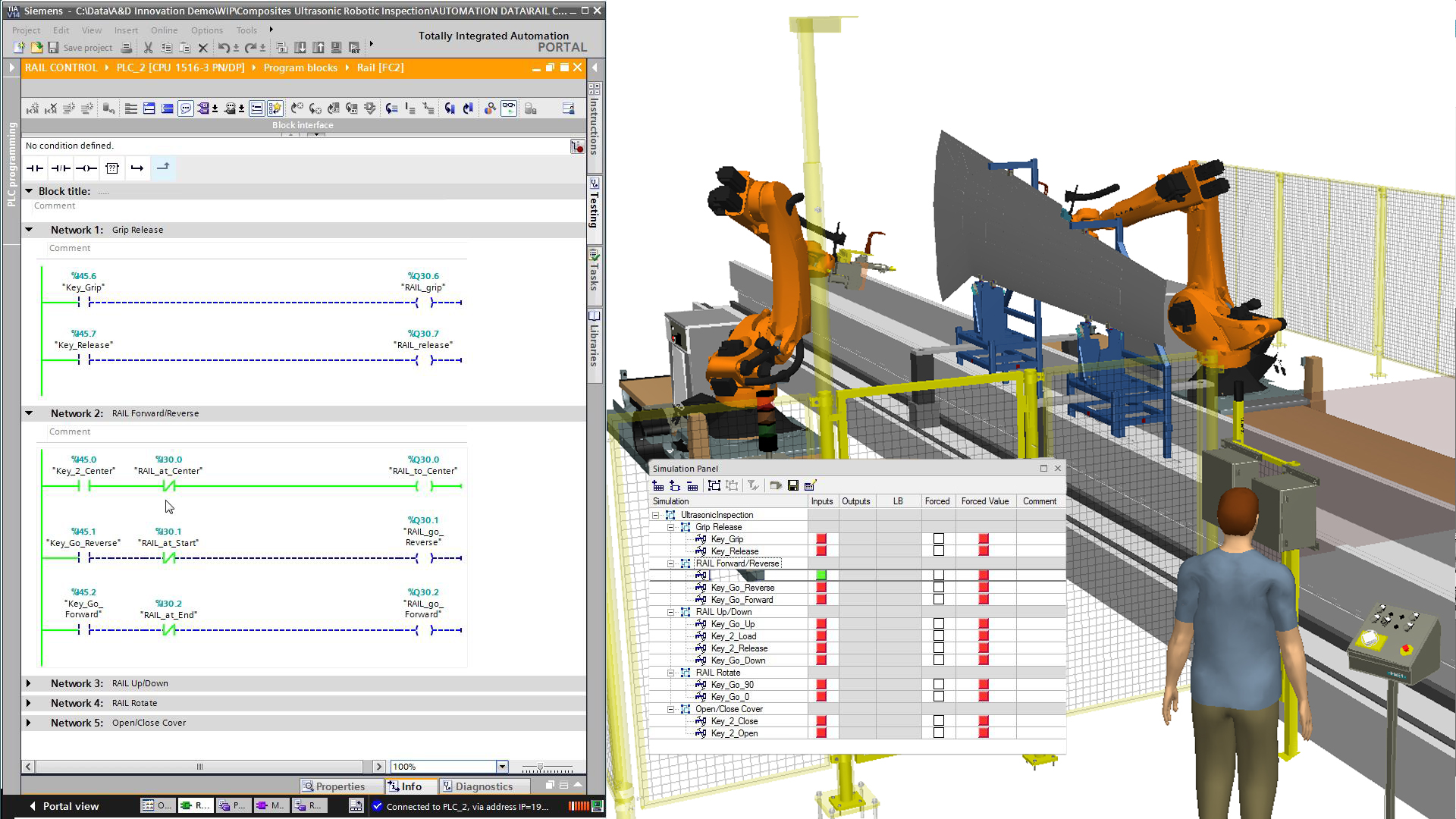Collapse the RAIL Forward/Reverse group

pyautogui.click(x=670, y=563)
